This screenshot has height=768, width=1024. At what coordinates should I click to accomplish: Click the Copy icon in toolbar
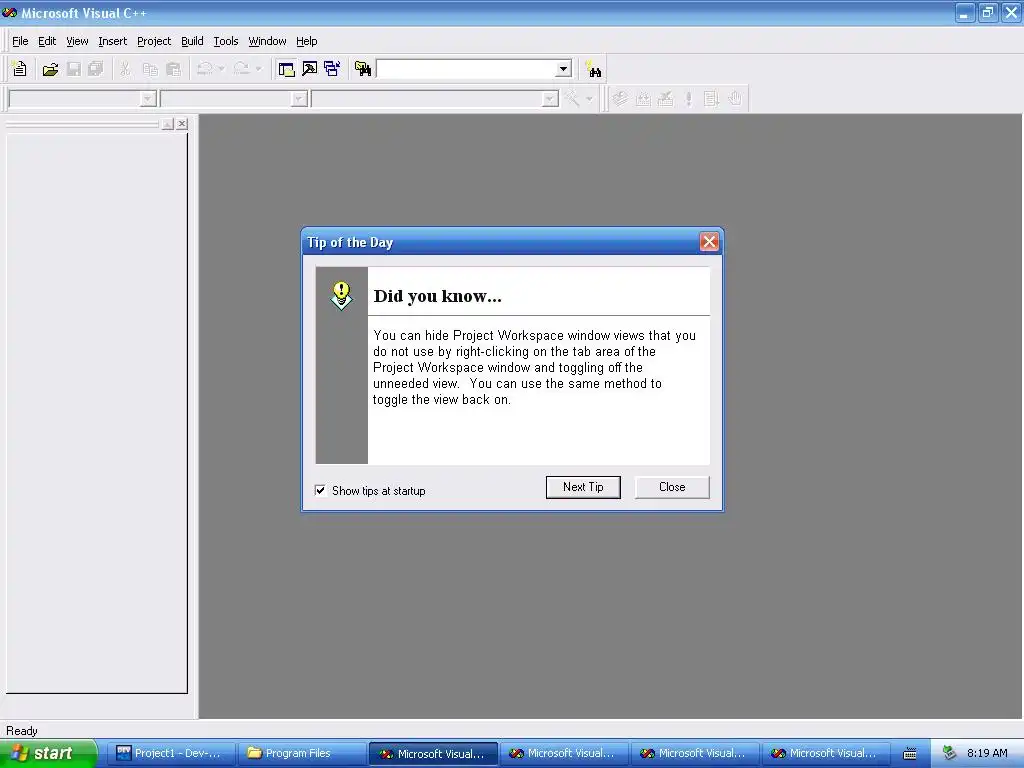[x=150, y=69]
